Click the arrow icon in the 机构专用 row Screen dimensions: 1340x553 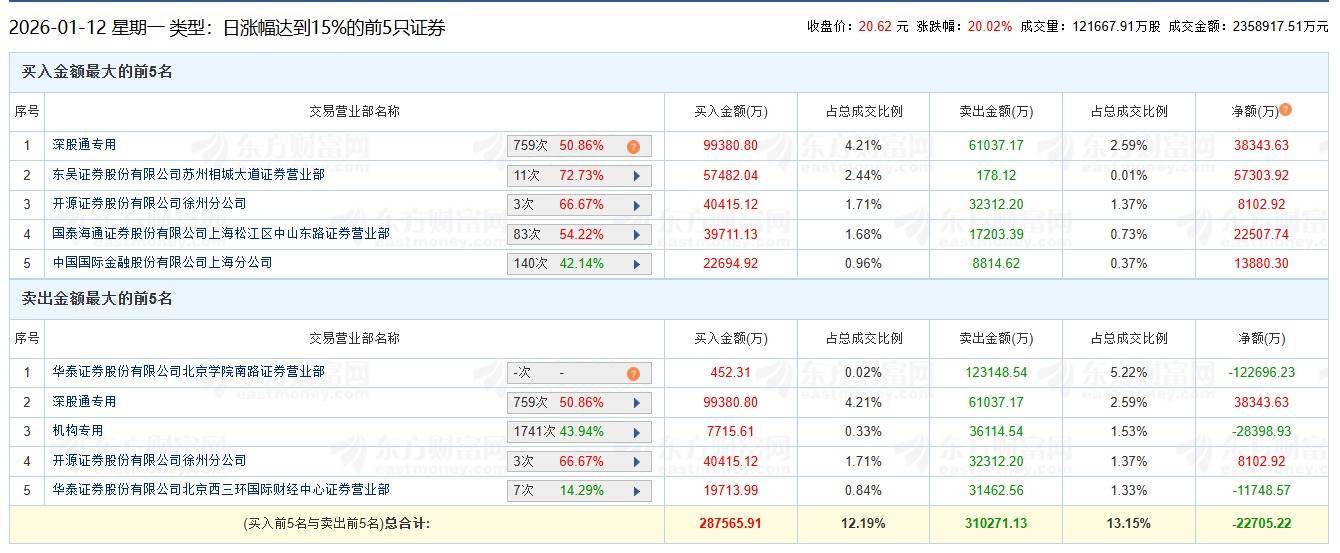[x=636, y=432]
